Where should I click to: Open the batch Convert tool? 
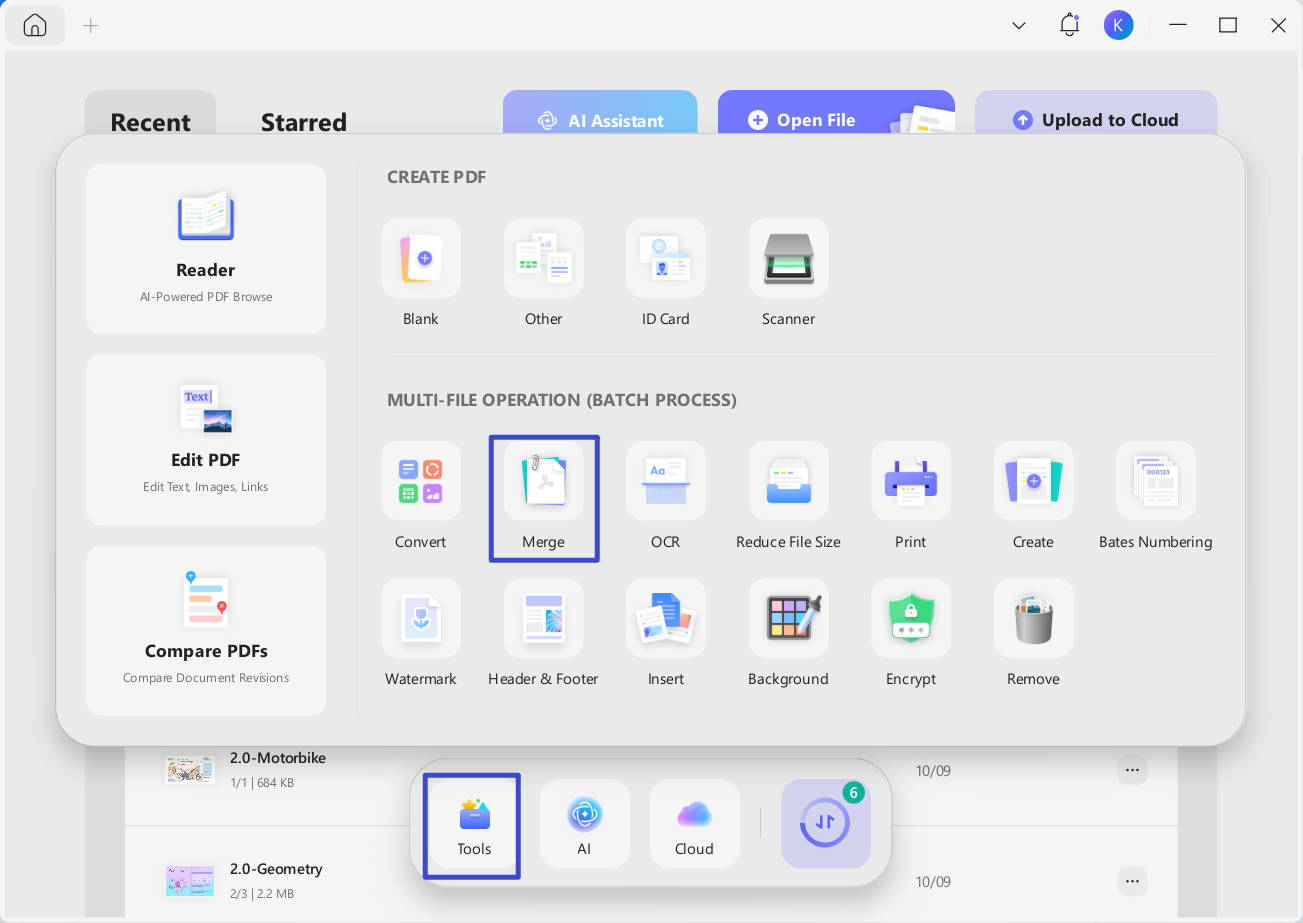pos(421,481)
